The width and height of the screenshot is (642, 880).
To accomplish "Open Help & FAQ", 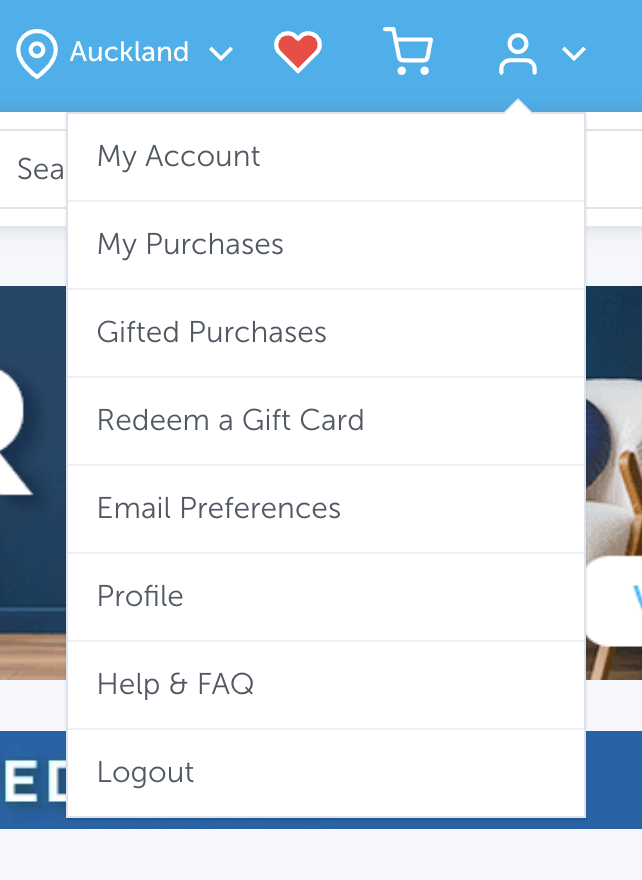I will click(175, 684).
